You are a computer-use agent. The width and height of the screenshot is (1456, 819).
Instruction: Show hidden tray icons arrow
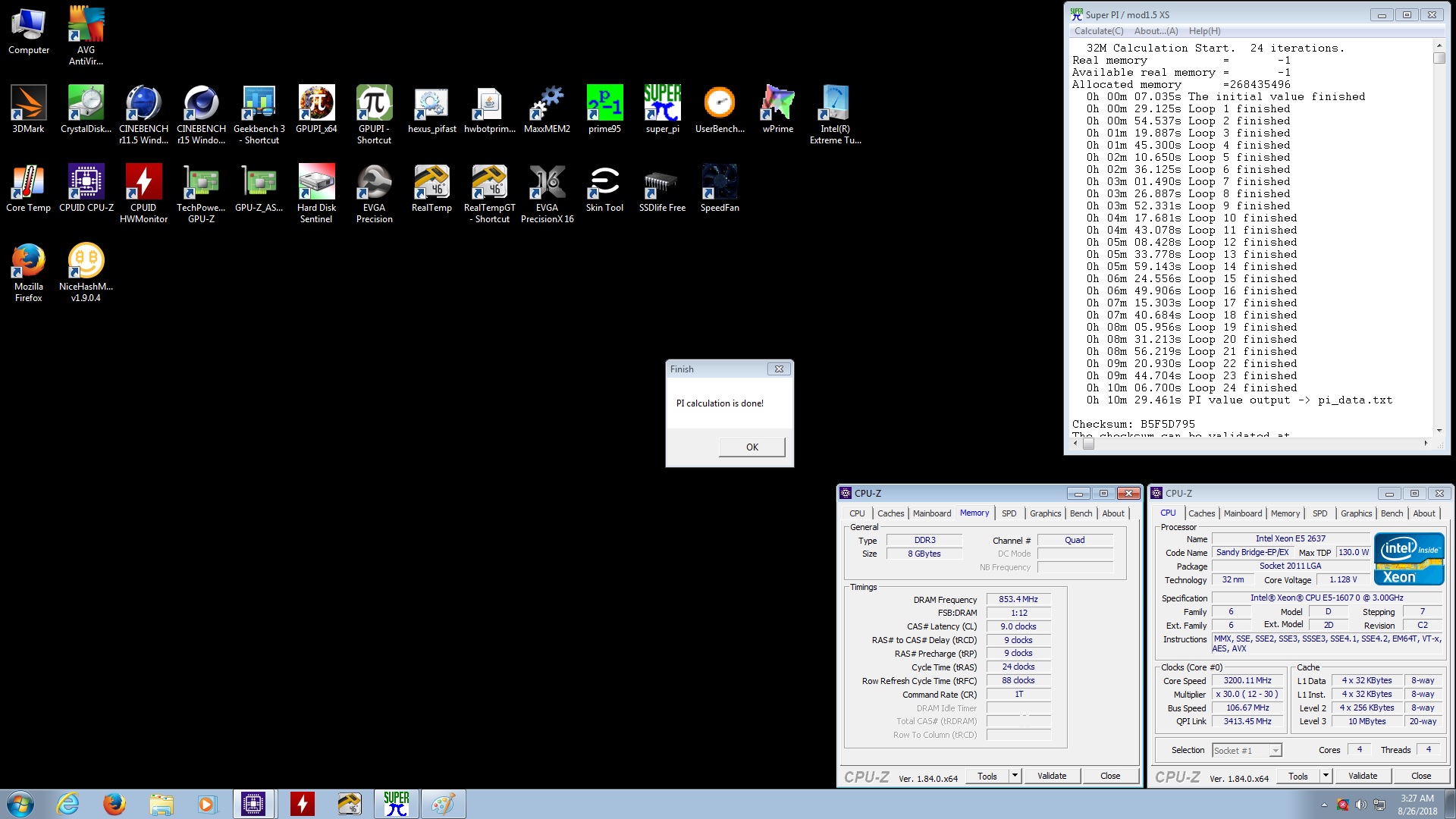tap(1324, 805)
